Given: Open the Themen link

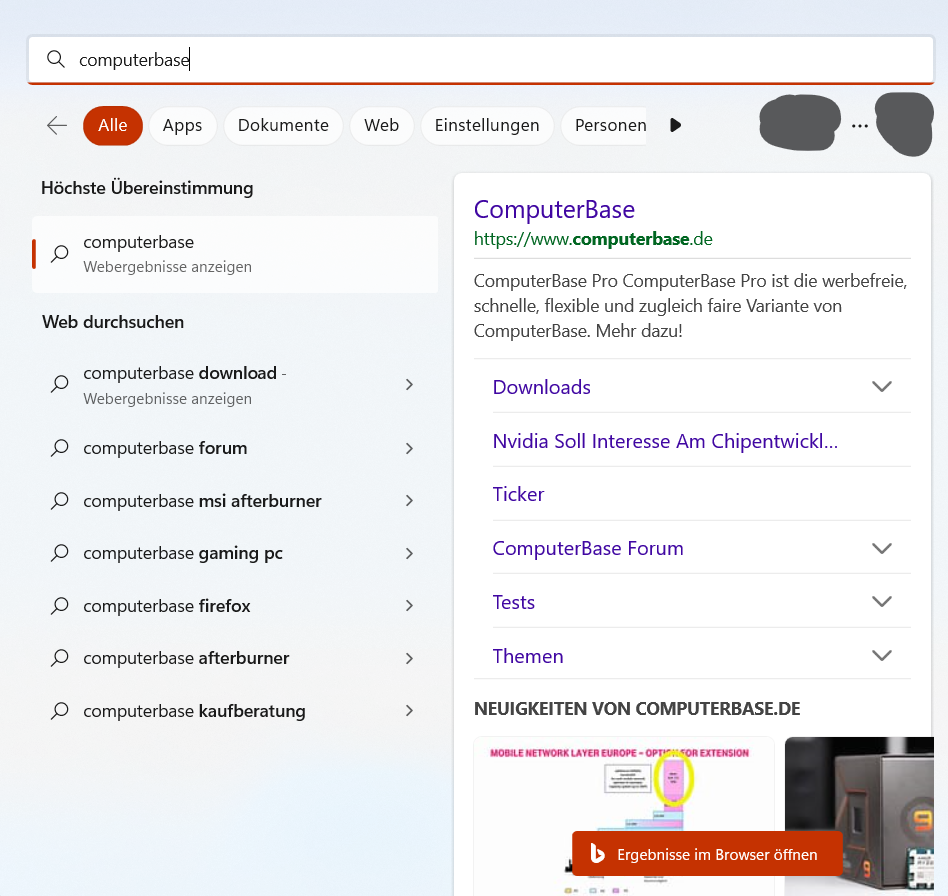Looking at the screenshot, I should [x=528, y=656].
